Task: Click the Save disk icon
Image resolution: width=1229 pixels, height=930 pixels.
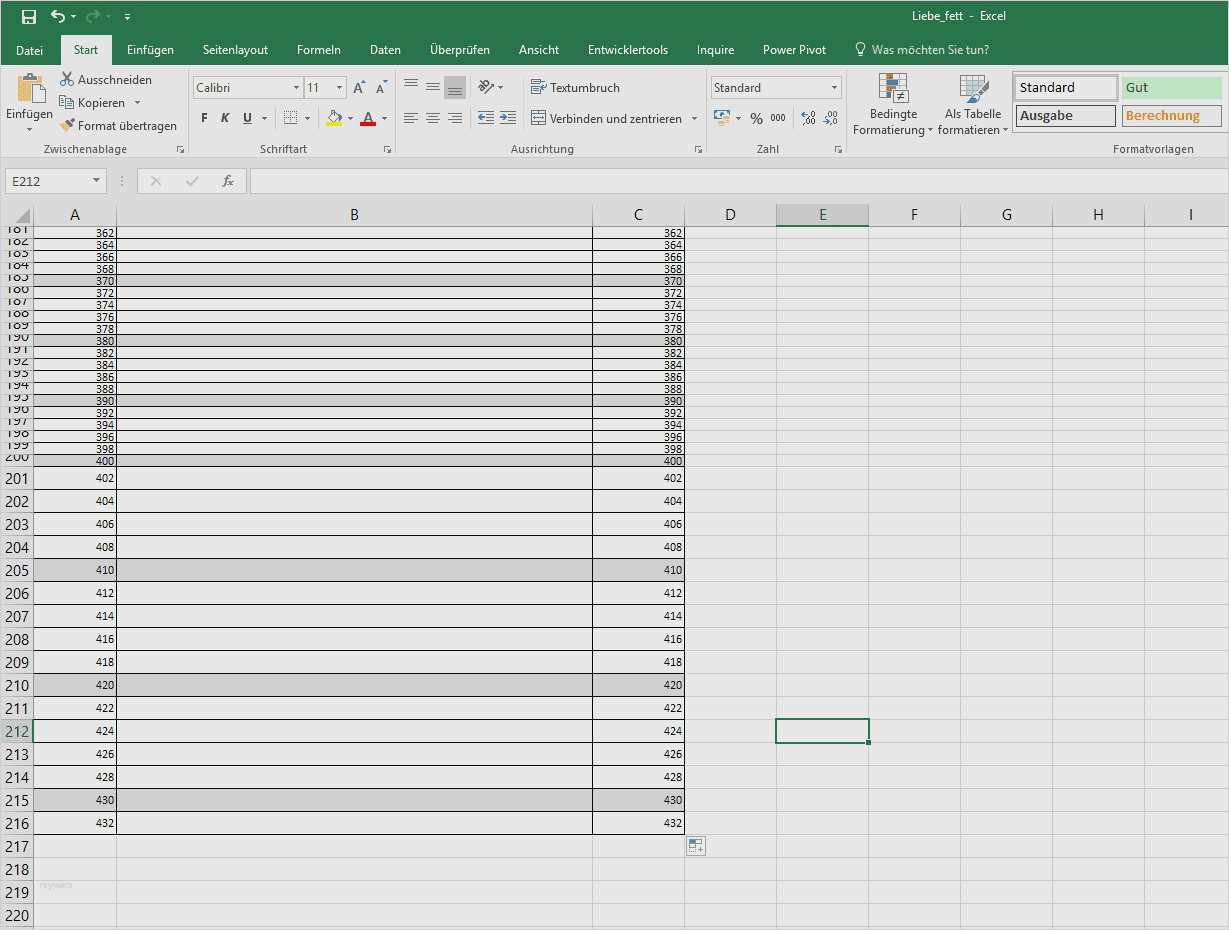Action: pos(29,16)
